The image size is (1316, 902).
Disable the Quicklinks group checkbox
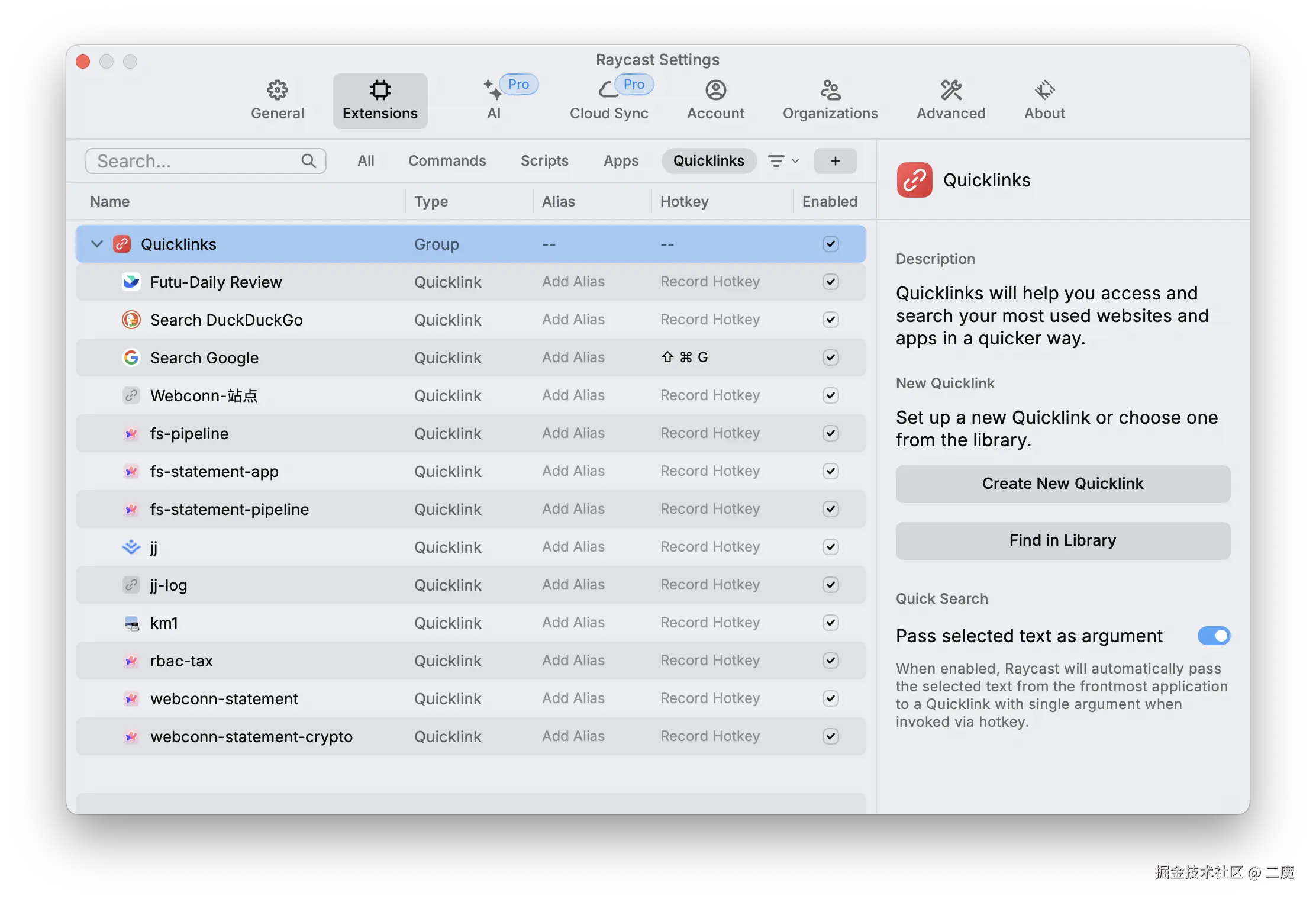click(x=830, y=244)
